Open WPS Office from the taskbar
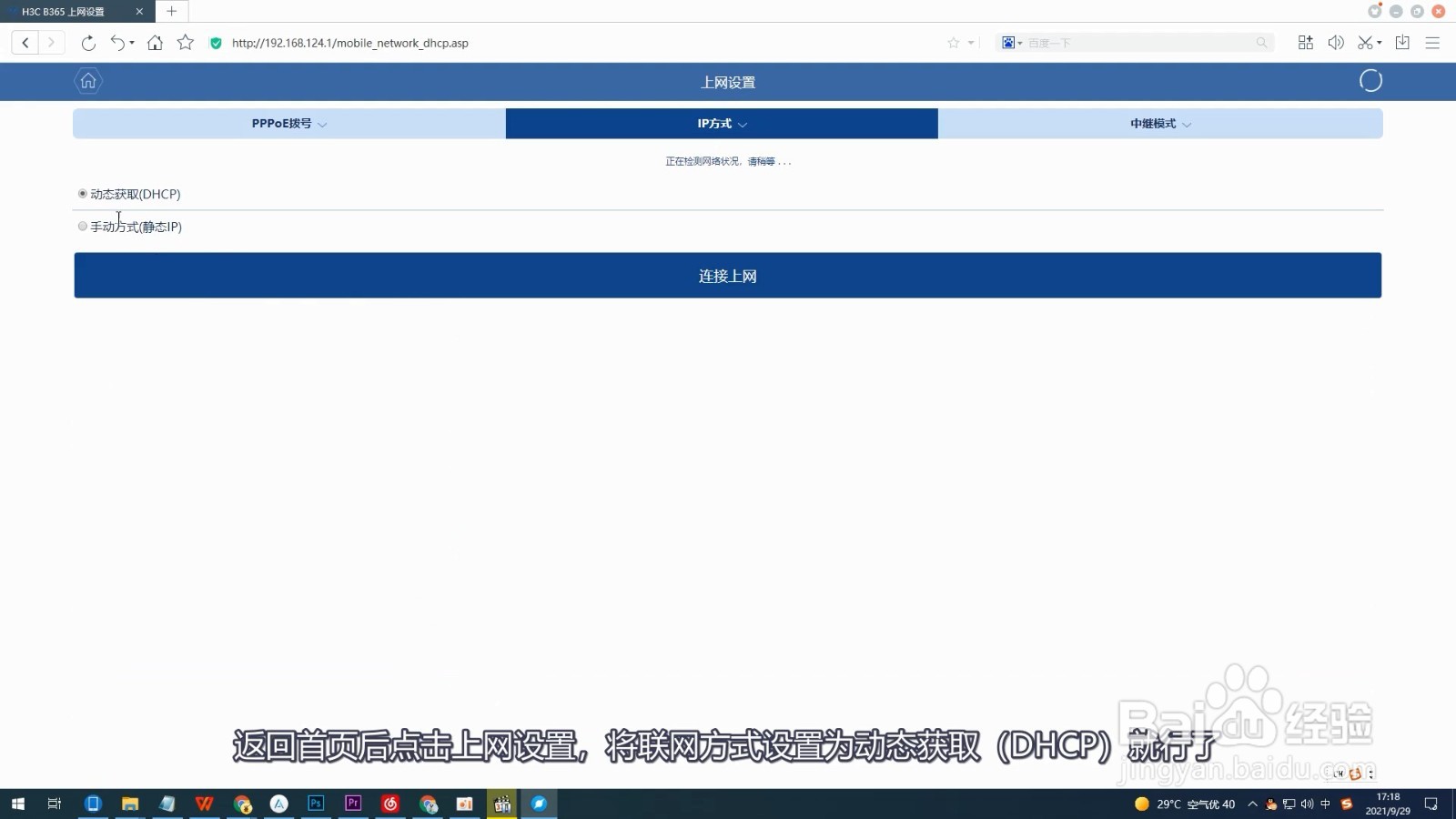The height and width of the screenshot is (819, 1456). coord(204,804)
